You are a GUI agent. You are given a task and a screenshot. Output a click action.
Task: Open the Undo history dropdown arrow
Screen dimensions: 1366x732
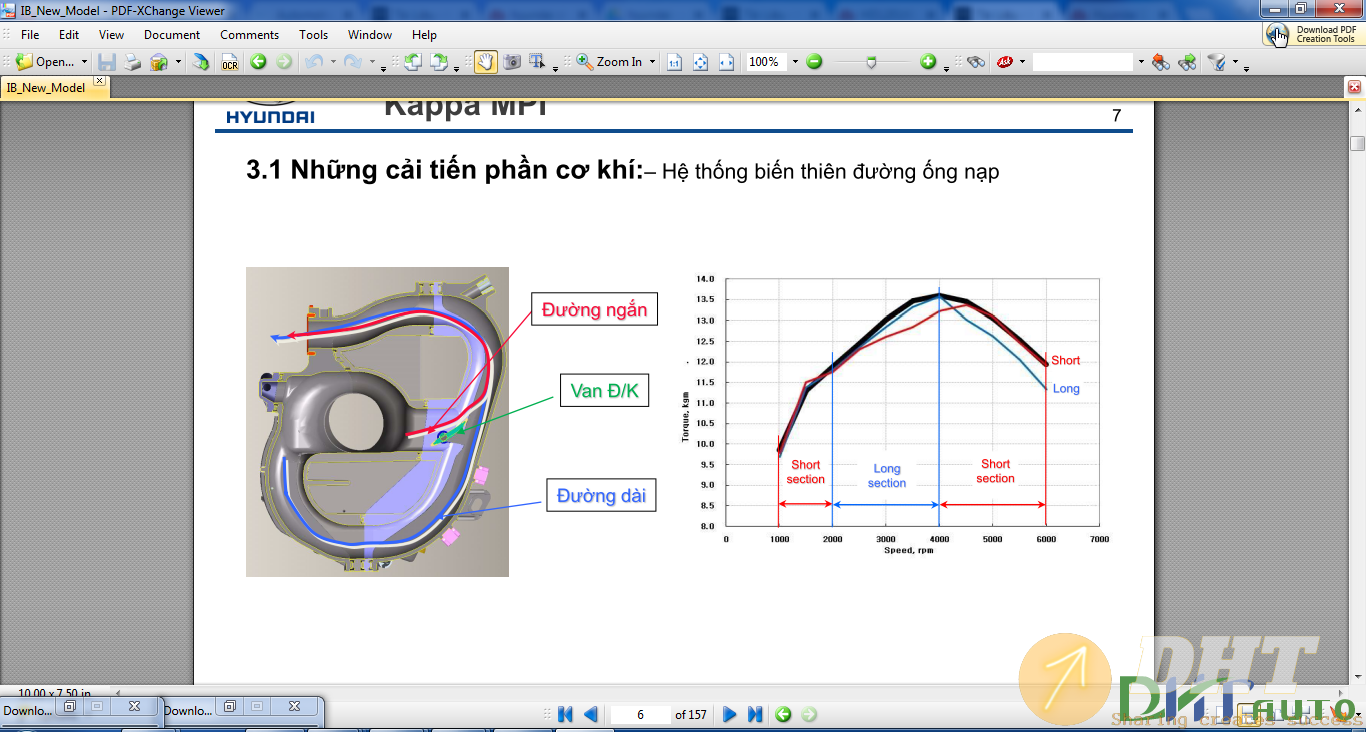(x=332, y=62)
